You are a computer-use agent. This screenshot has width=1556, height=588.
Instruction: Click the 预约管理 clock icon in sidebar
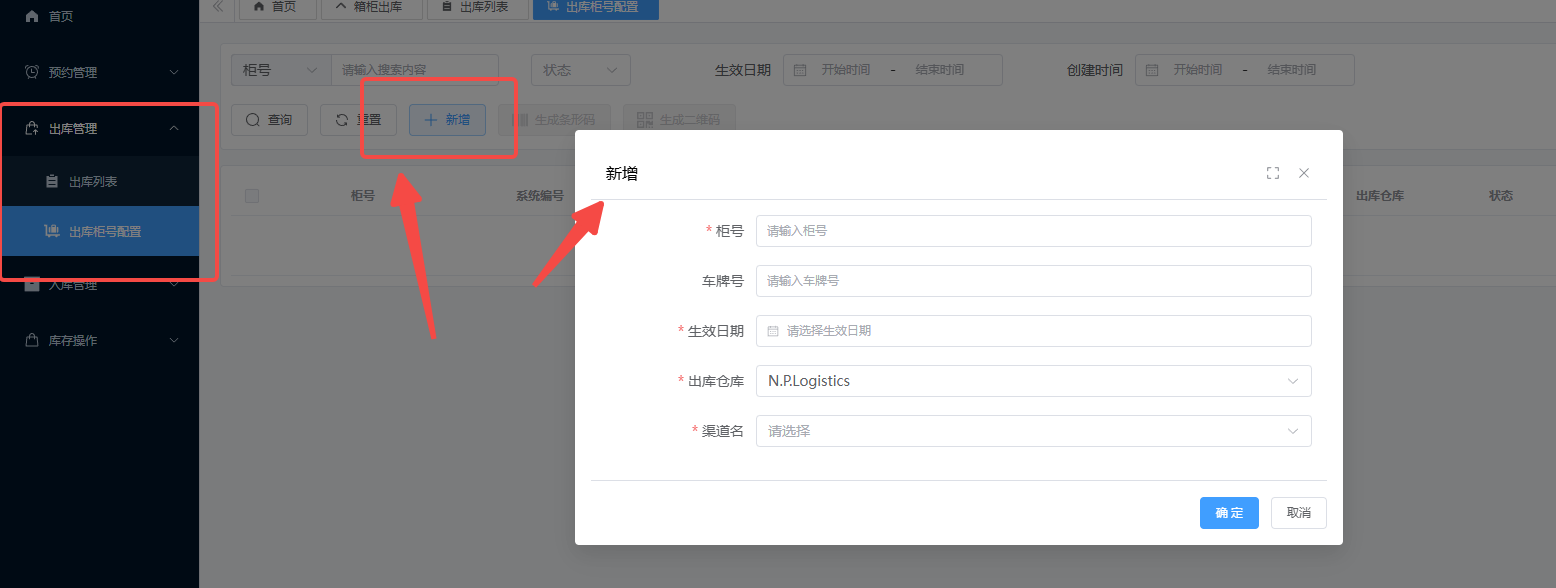click(32, 72)
